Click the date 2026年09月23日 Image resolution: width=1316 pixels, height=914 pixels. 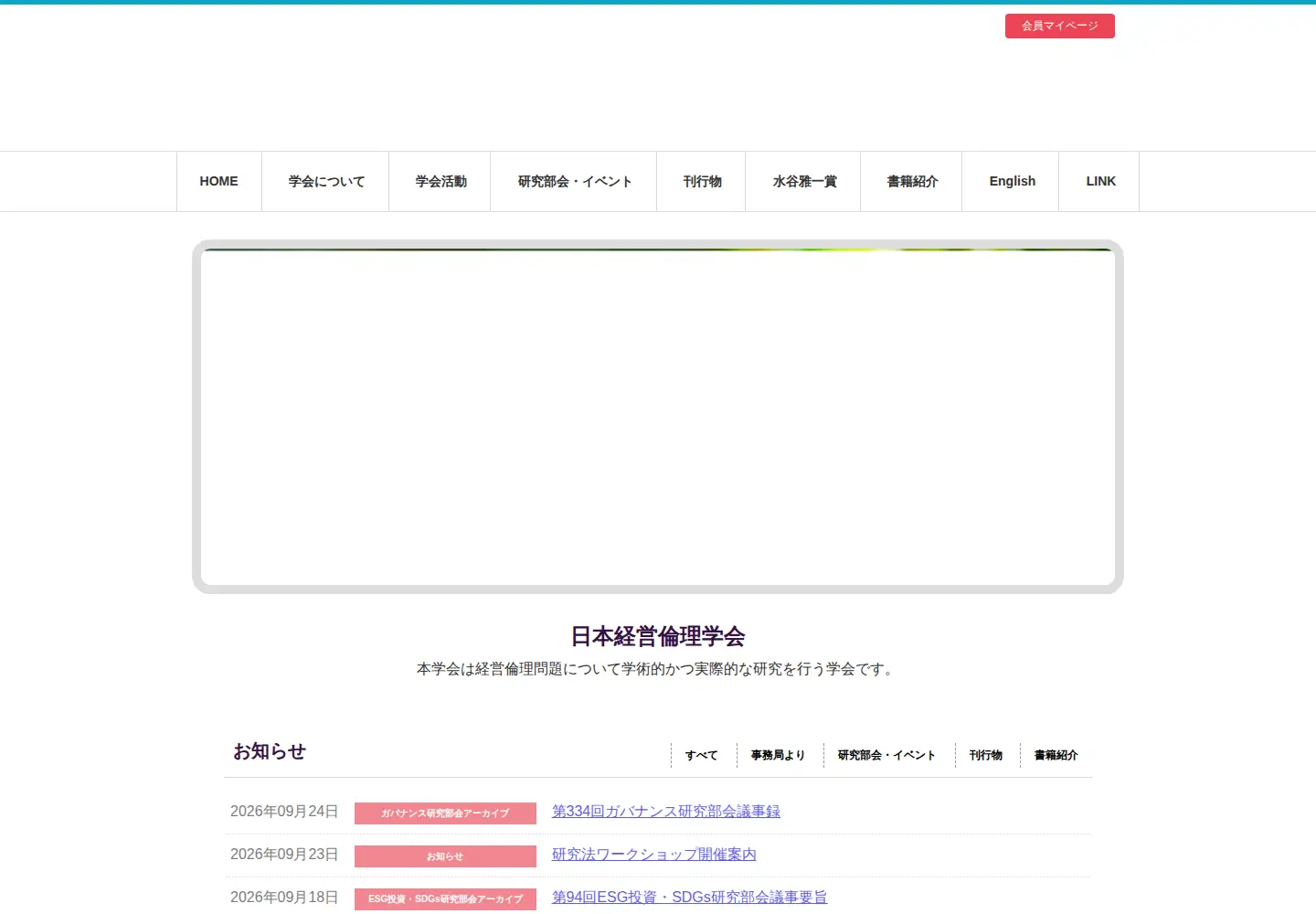284,855
